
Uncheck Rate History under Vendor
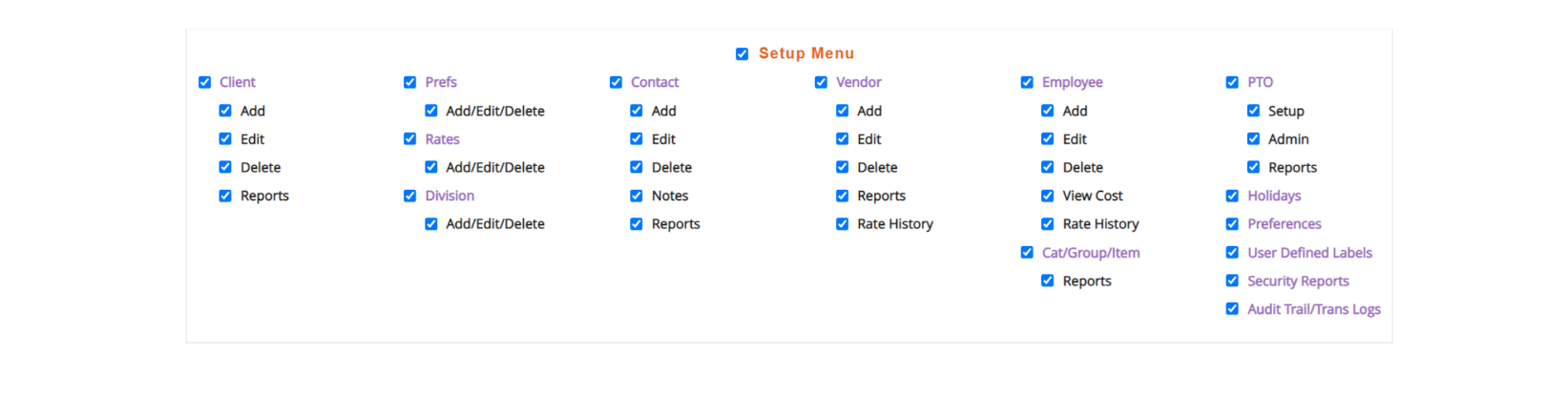pyautogui.click(x=843, y=223)
